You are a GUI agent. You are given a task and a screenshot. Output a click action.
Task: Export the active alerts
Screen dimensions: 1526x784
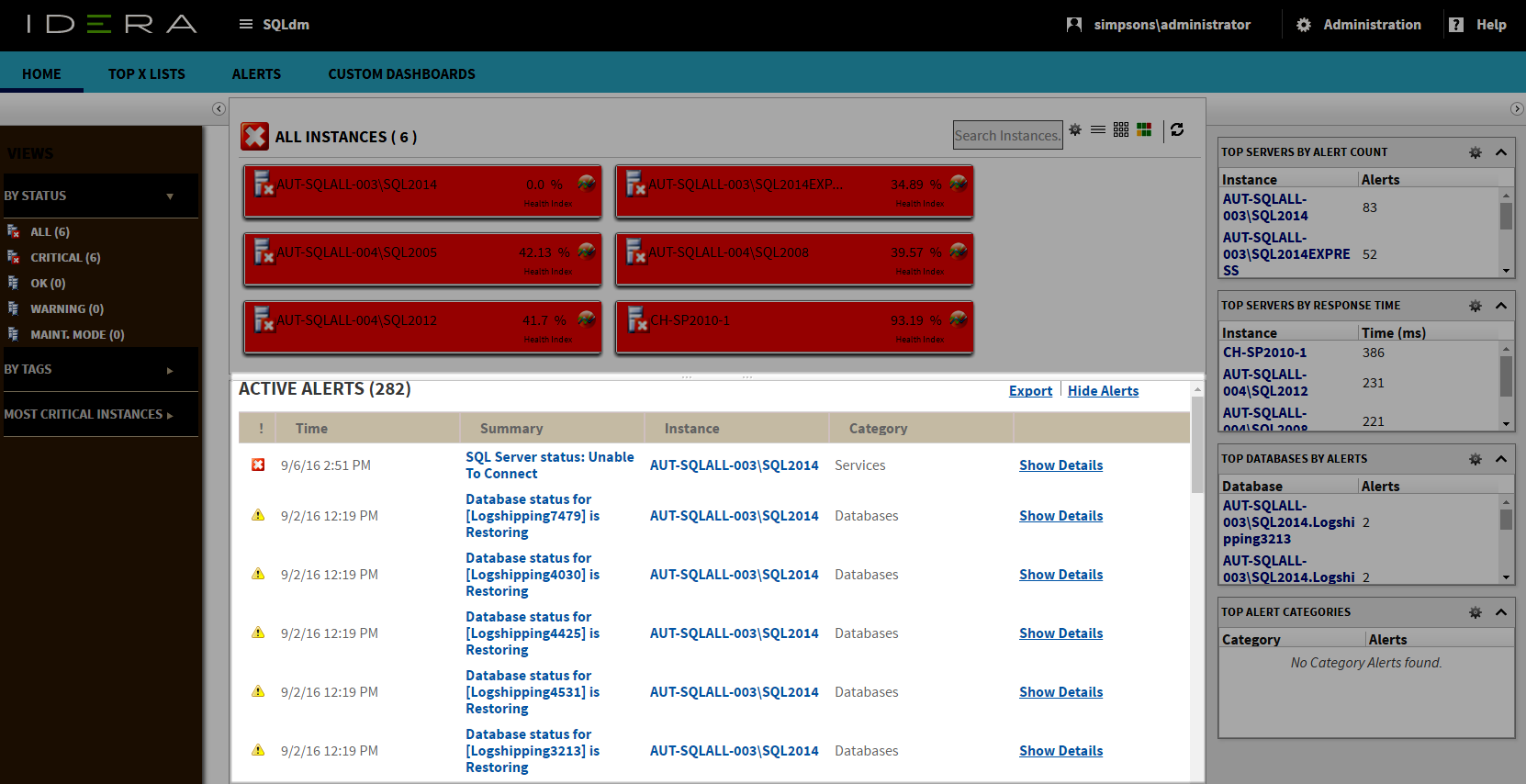pyautogui.click(x=1030, y=391)
